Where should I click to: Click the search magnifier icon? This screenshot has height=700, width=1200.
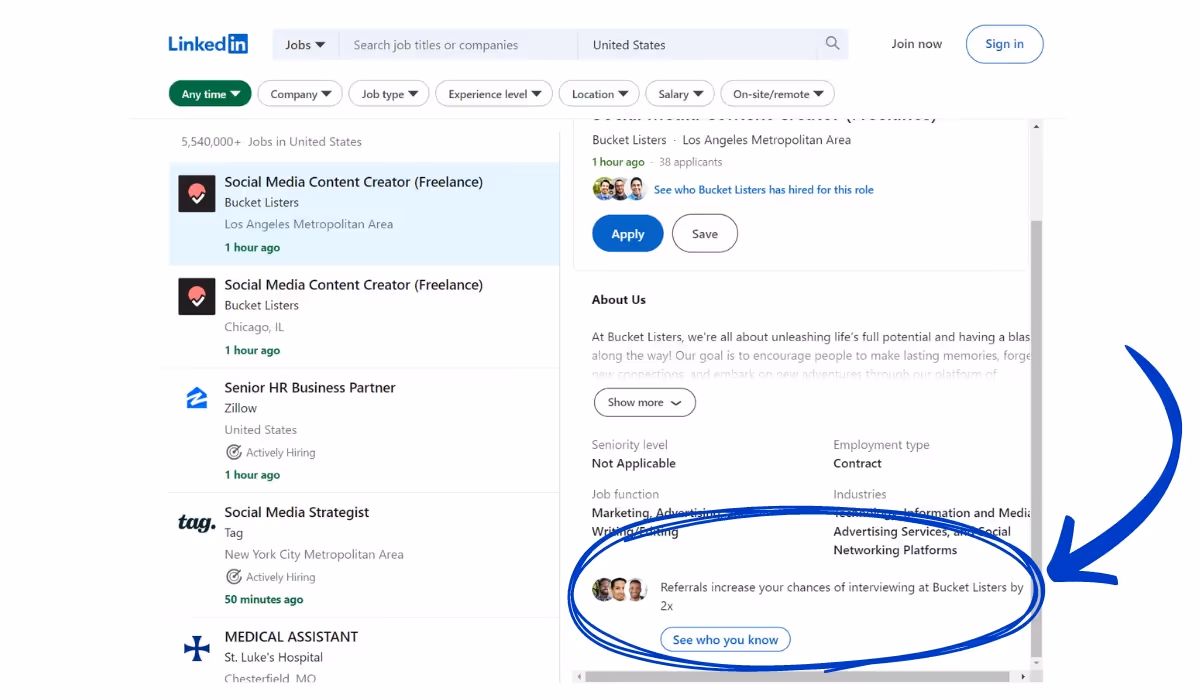tap(832, 44)
